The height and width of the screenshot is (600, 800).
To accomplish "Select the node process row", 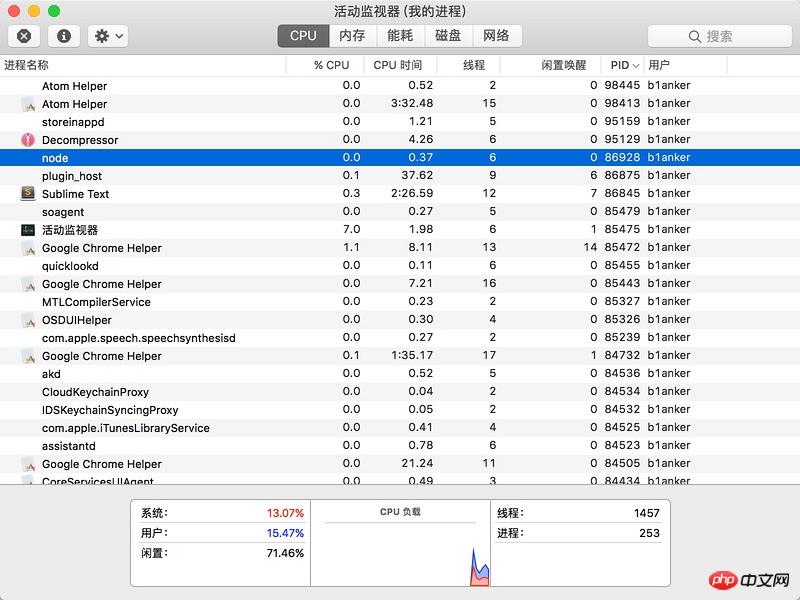I will pyautogui.click(x=400, y=158).
